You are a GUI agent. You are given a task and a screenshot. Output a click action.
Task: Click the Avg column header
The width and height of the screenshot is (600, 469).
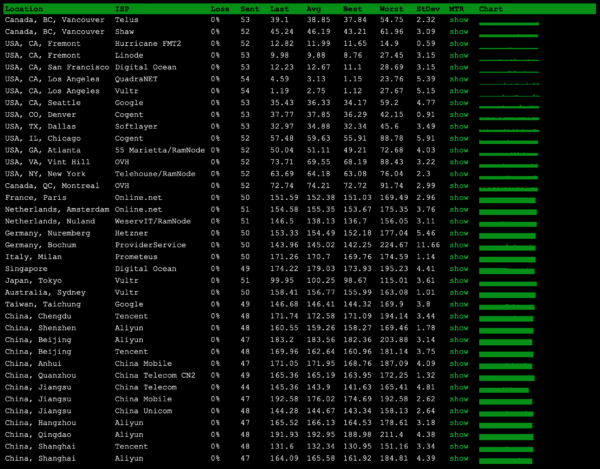click(318, 8)
